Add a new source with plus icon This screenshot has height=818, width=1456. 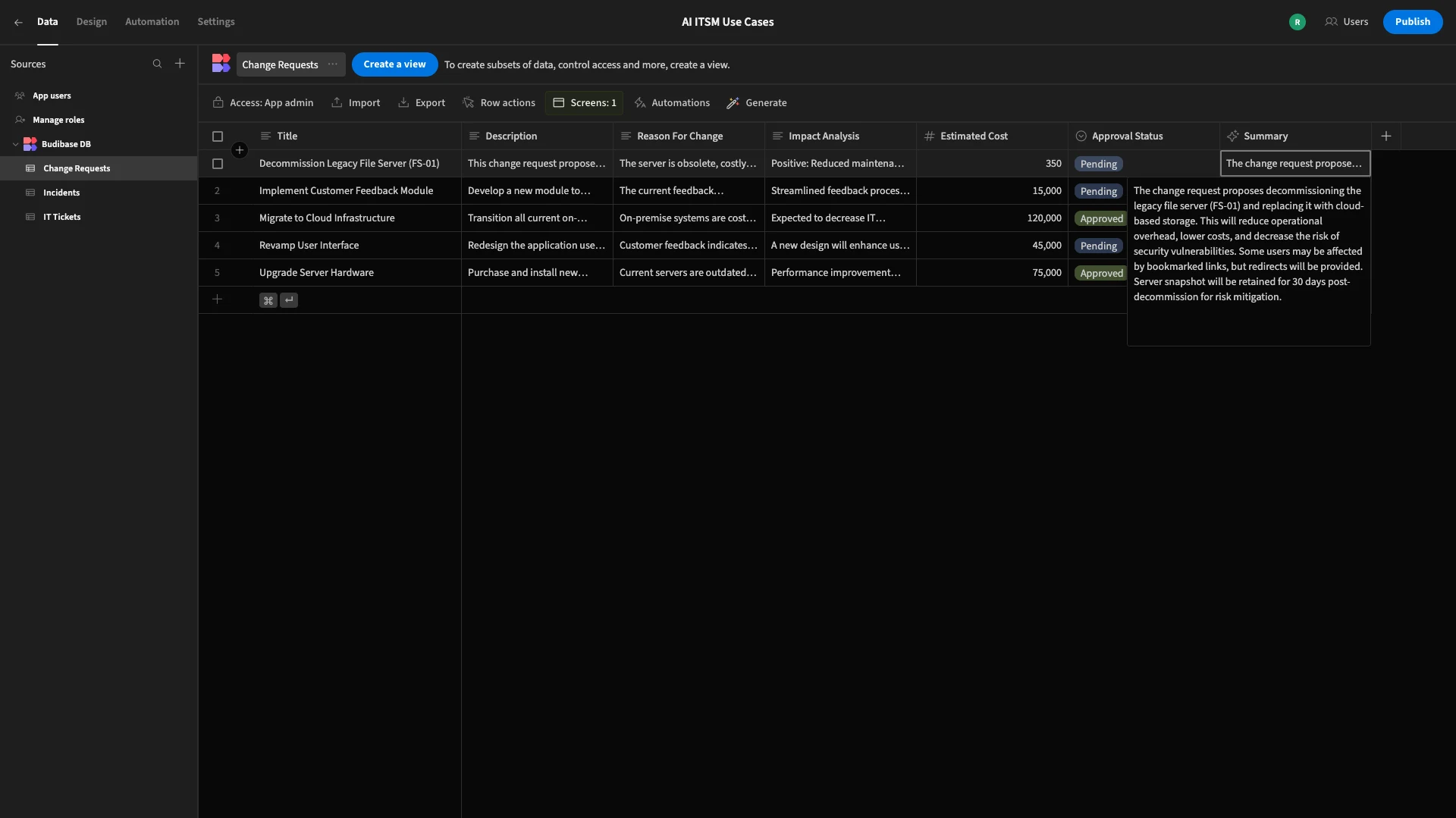point(180,64)
